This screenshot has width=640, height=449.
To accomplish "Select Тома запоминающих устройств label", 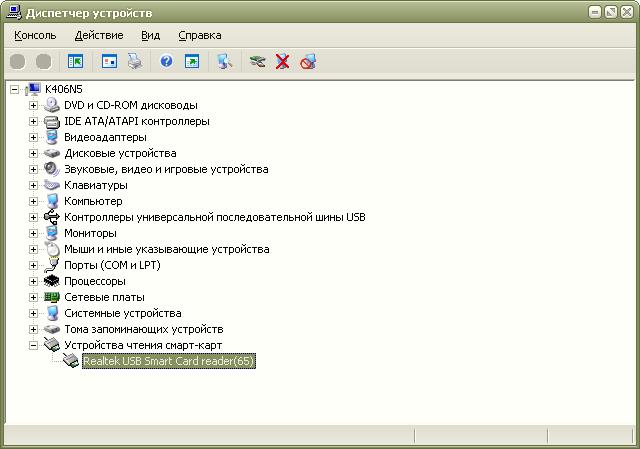I will (144, 329).
